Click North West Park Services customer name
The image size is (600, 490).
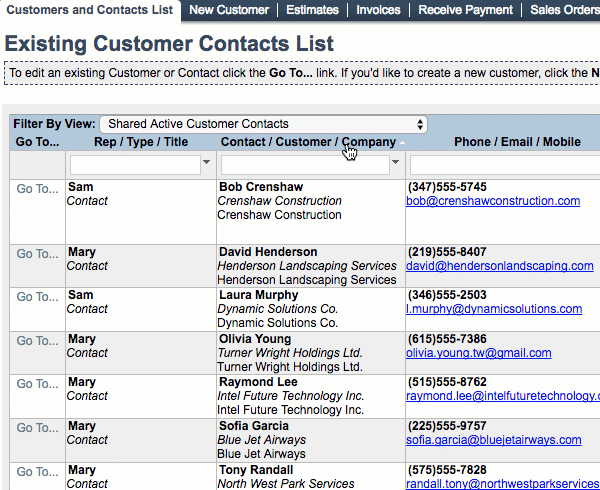pyautogui.click(x=286, y=484)
